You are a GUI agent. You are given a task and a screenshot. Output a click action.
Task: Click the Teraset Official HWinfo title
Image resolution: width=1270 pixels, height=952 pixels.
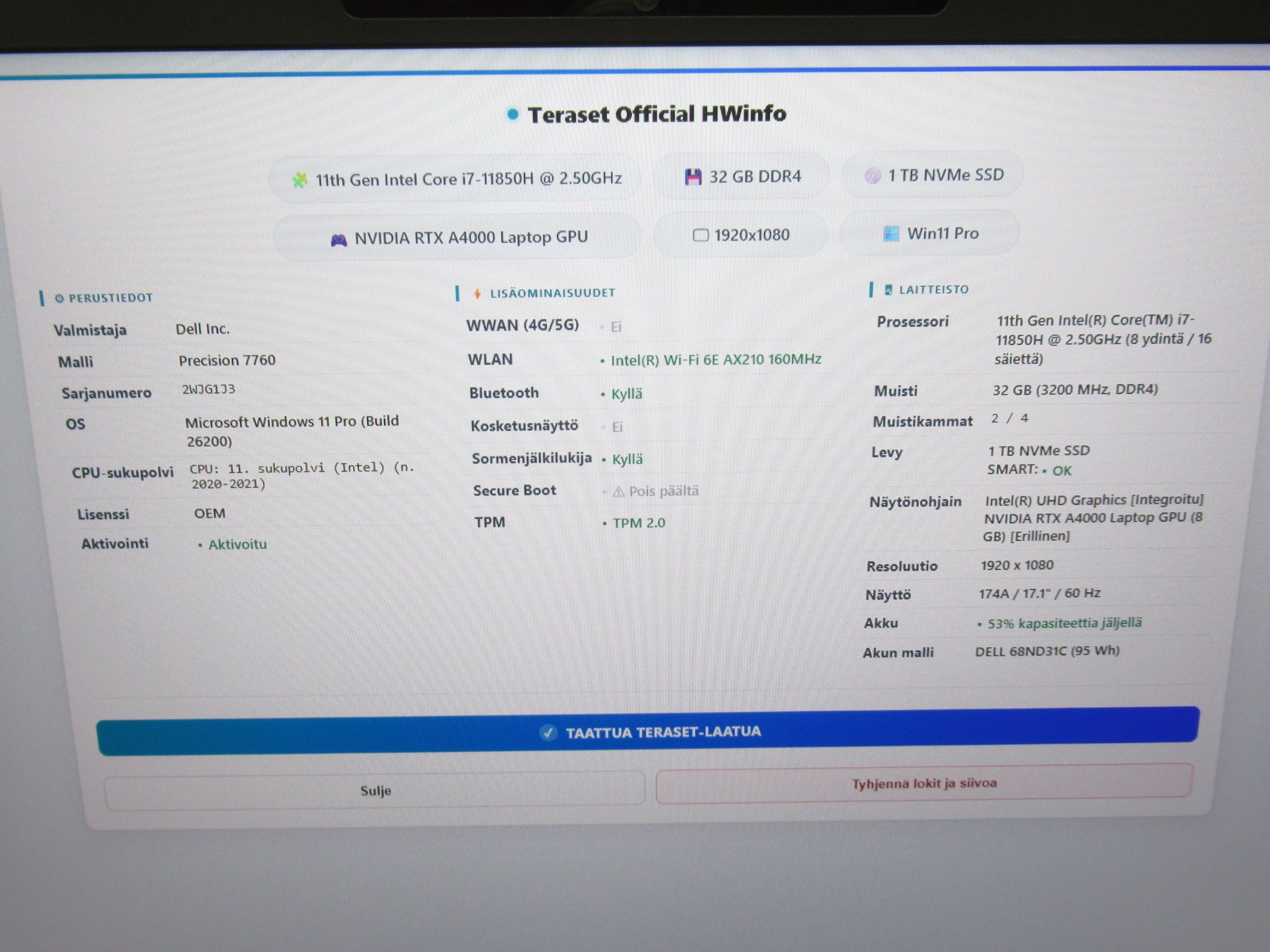point(657,114)
